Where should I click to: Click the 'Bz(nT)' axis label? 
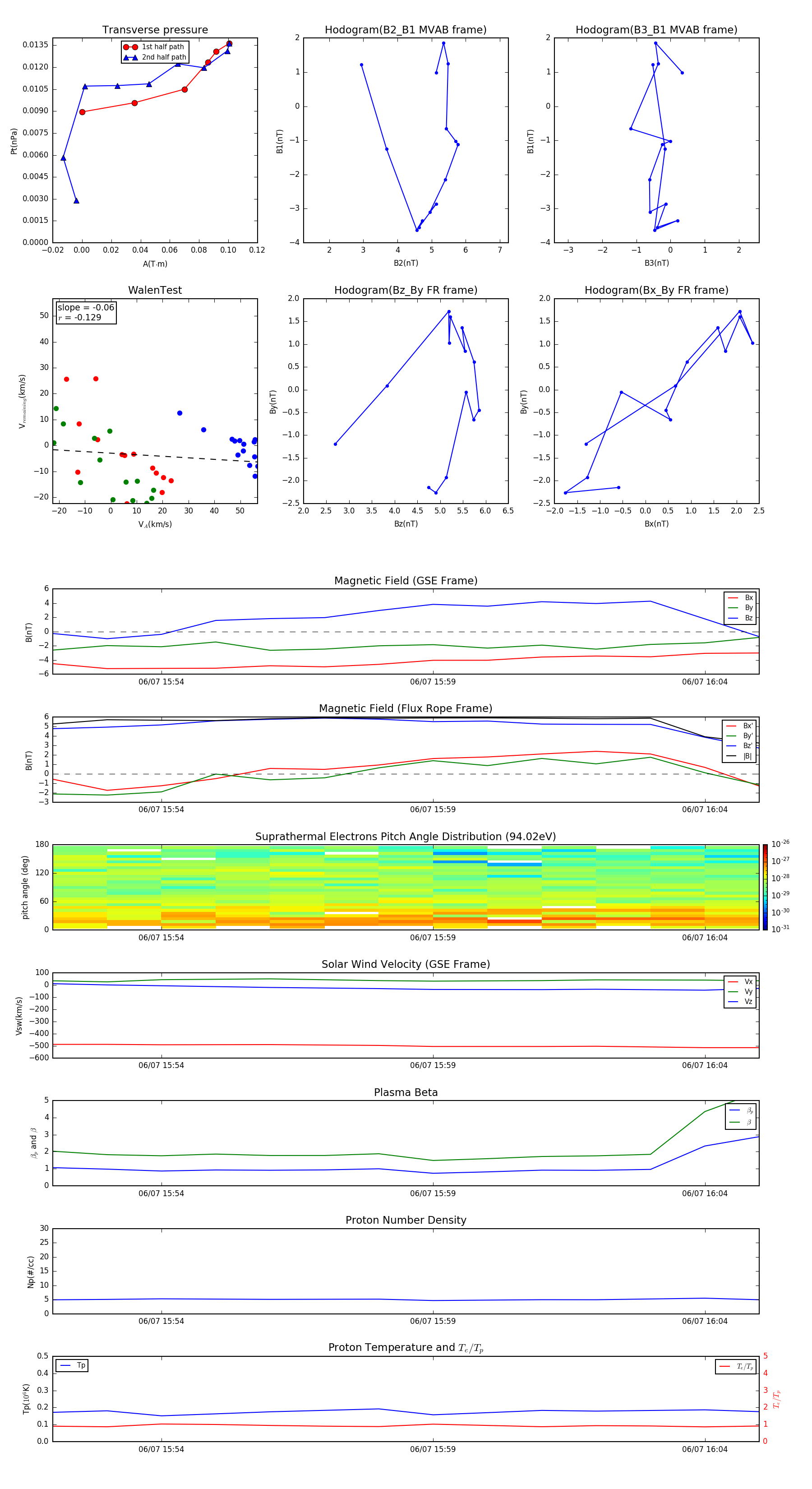click(406, 524)
